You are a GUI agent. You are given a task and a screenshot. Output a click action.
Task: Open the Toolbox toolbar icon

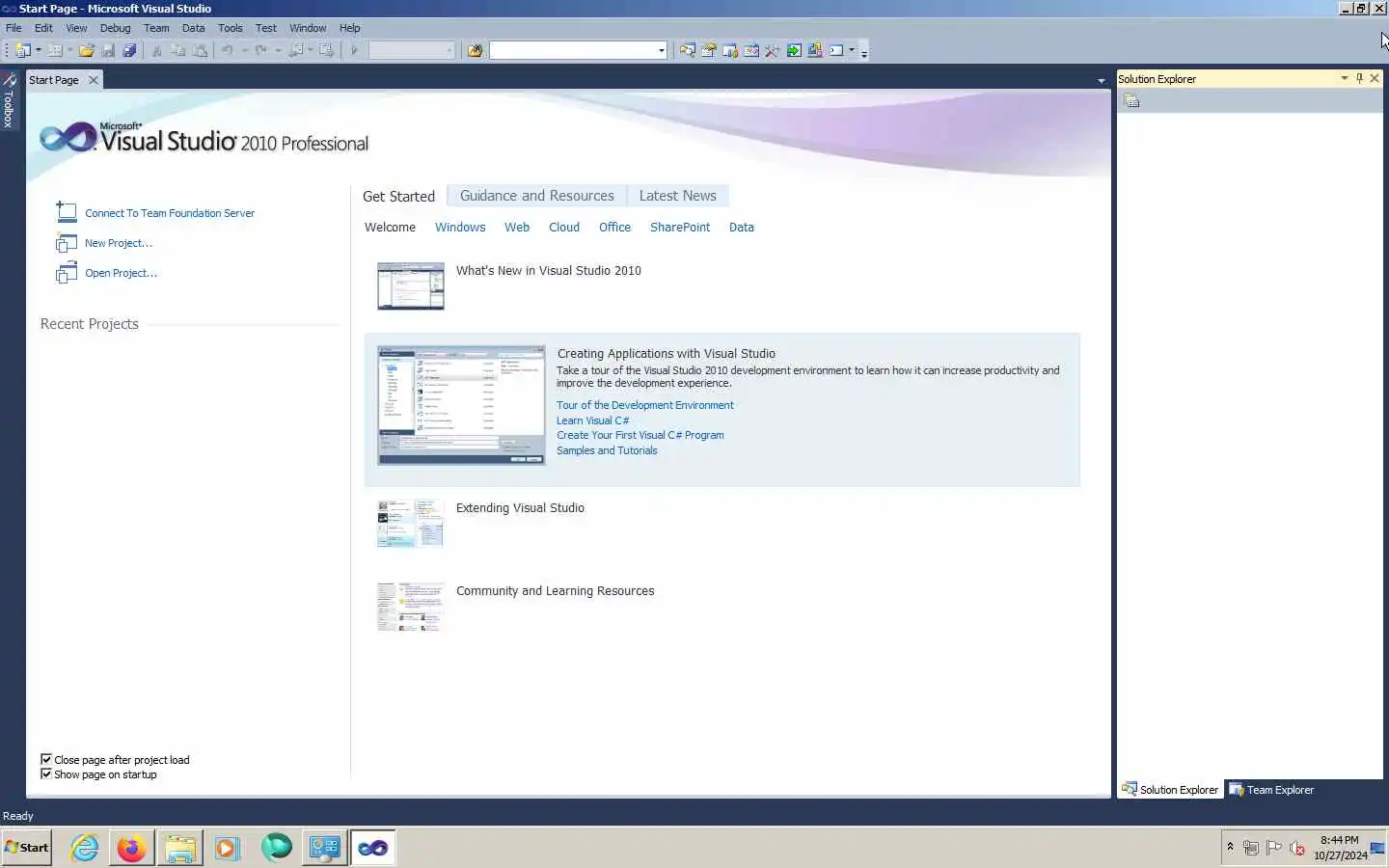(x=772, y=50)
